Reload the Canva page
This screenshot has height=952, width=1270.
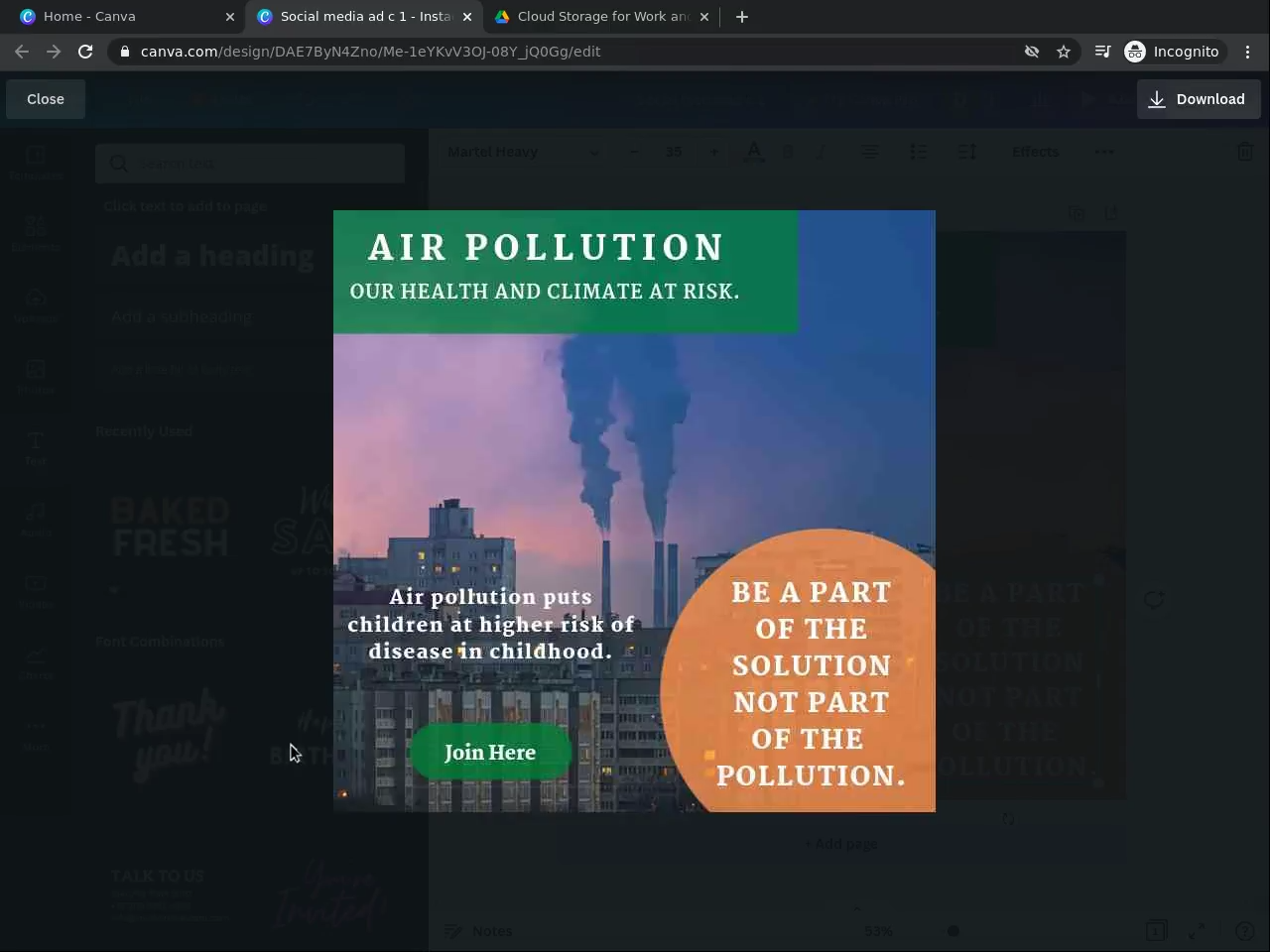coord(85,52)
